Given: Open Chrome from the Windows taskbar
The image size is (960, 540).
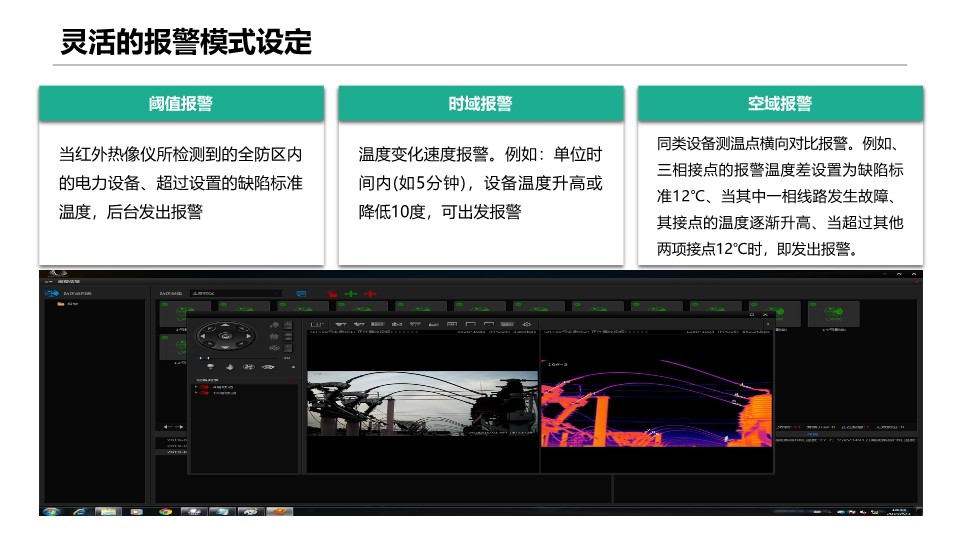Looking at the screenshot, I should coord(166,511).
